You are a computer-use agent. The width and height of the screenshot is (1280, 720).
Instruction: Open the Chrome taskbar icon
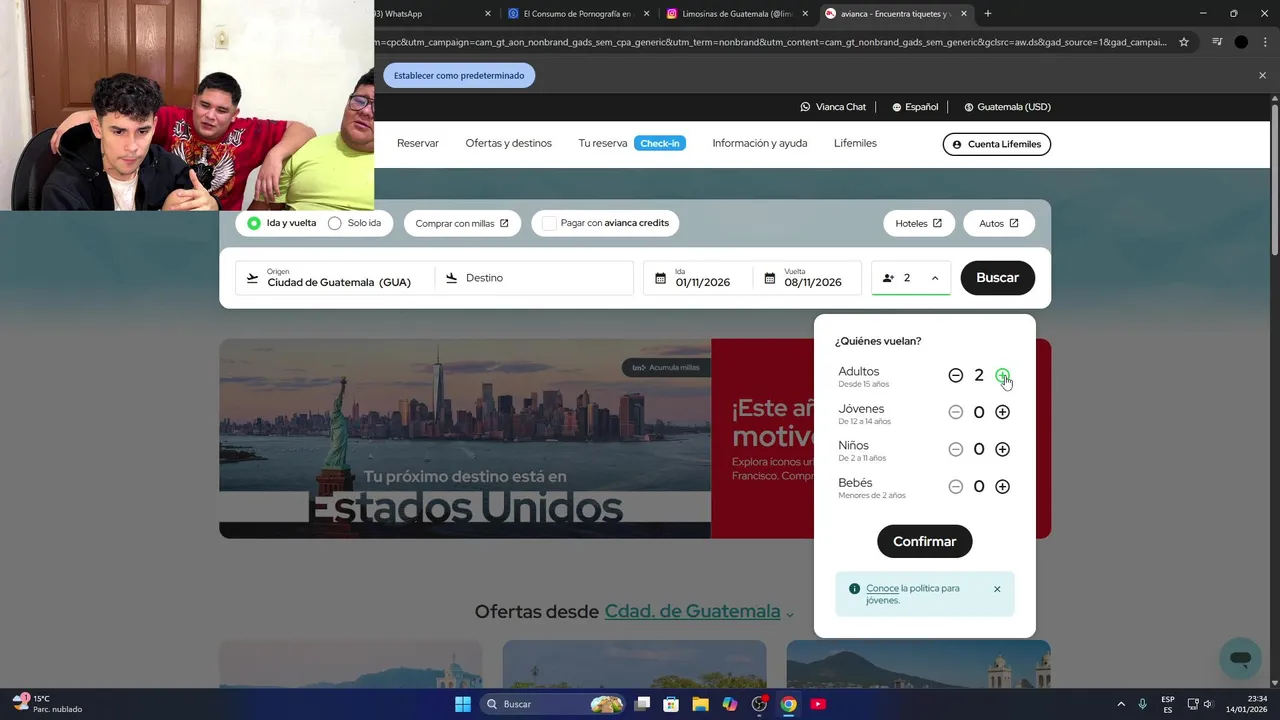[x=789, y=704]
